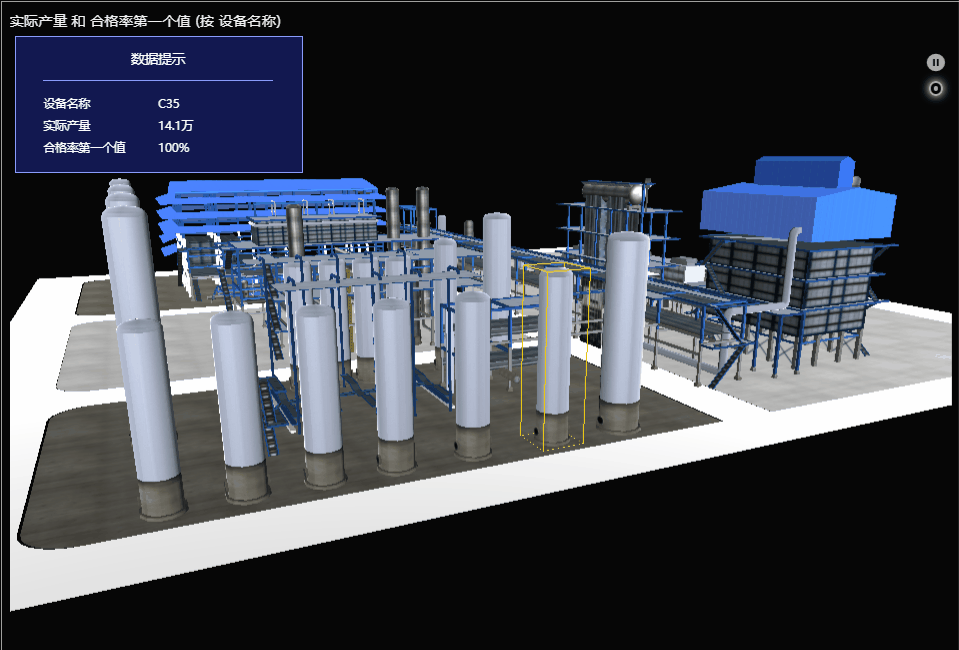
Task: Click the 实际产量 label in tooltip
Action: click(67, 125)
